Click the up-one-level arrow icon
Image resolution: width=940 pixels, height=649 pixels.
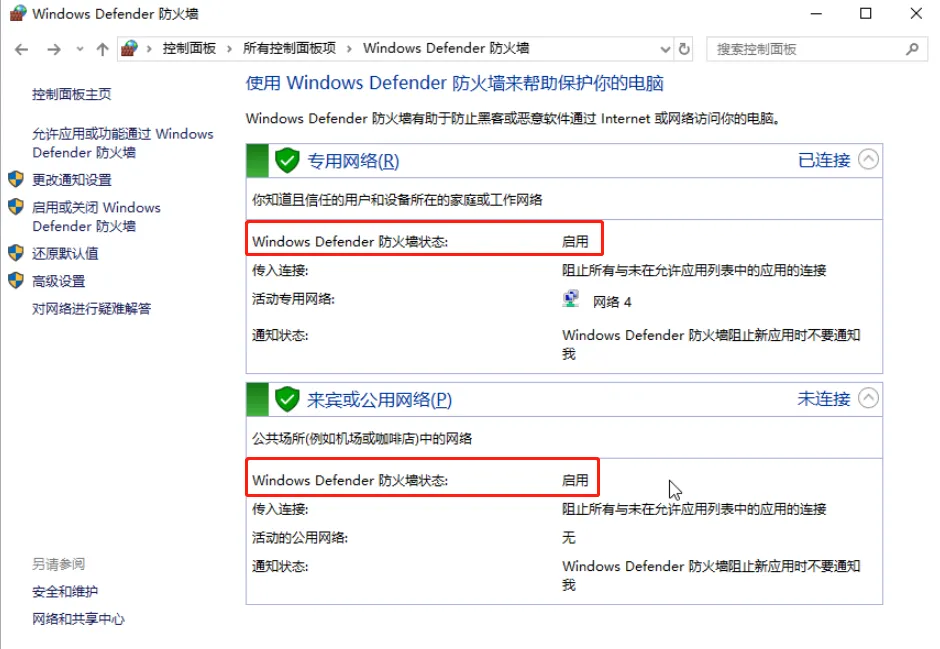tap(102, 48)
